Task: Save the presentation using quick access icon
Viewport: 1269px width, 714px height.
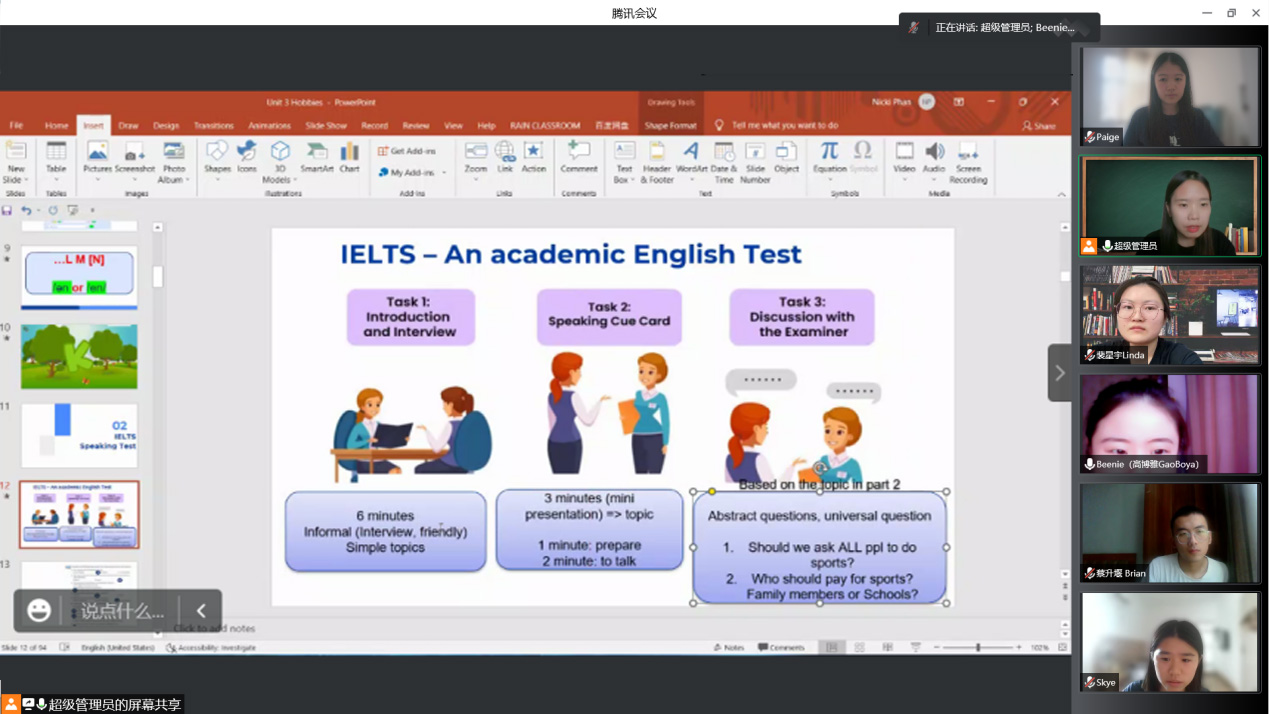Action: pos(7,211)
